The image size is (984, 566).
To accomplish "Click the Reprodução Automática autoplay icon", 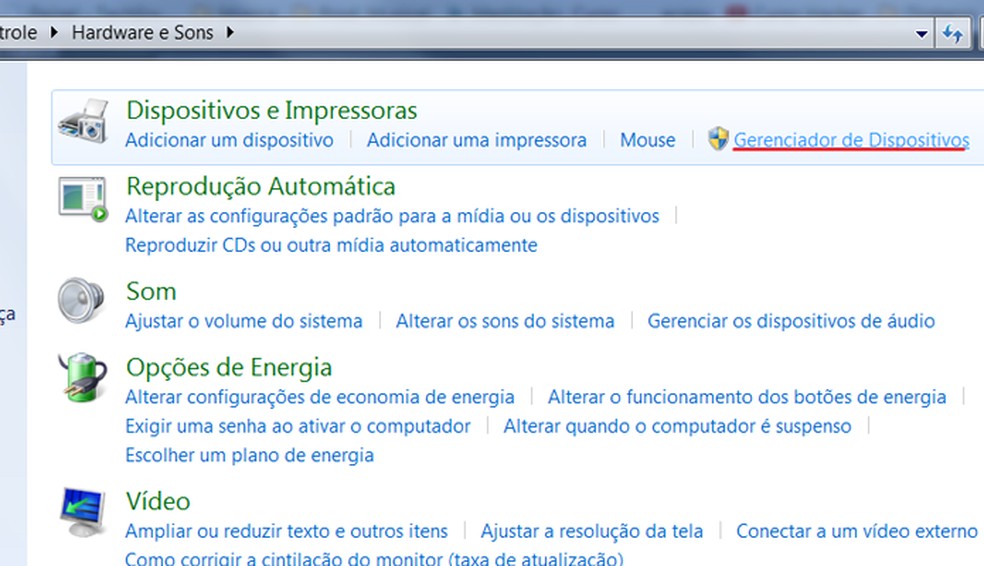I will (x=83, y=199).
